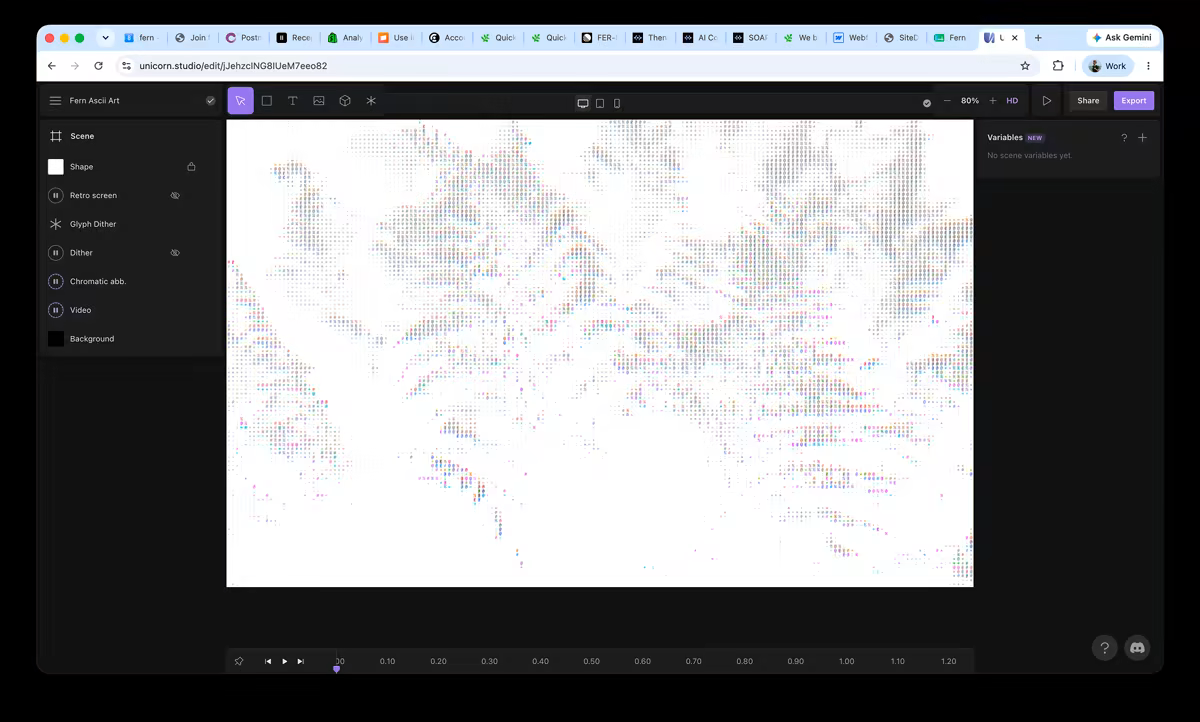Select the Video layer
The height and width of the screenshot is (722, 1200).
(131, 310)
